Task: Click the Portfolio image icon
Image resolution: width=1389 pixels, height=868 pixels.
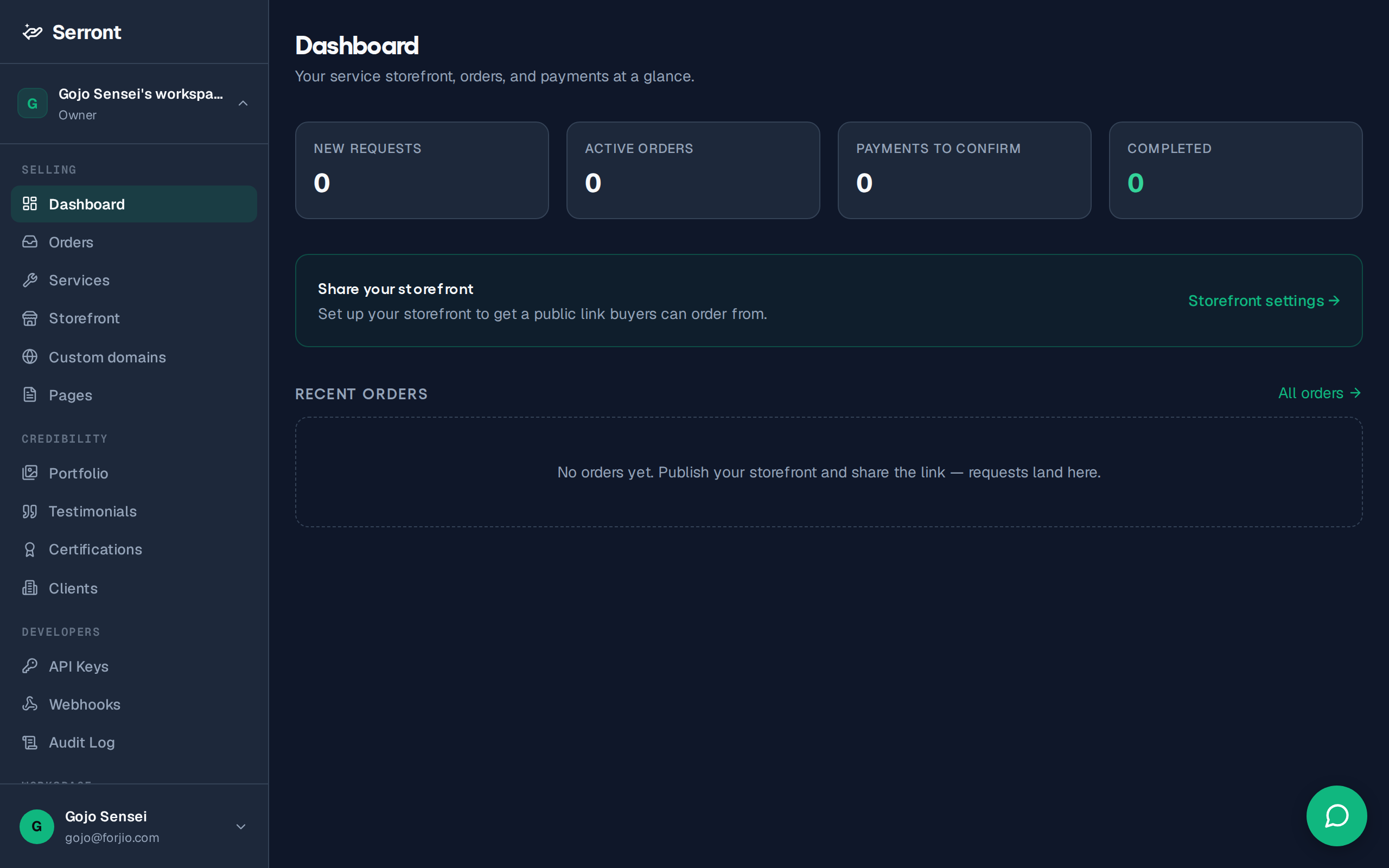Action: click(30, 473)
